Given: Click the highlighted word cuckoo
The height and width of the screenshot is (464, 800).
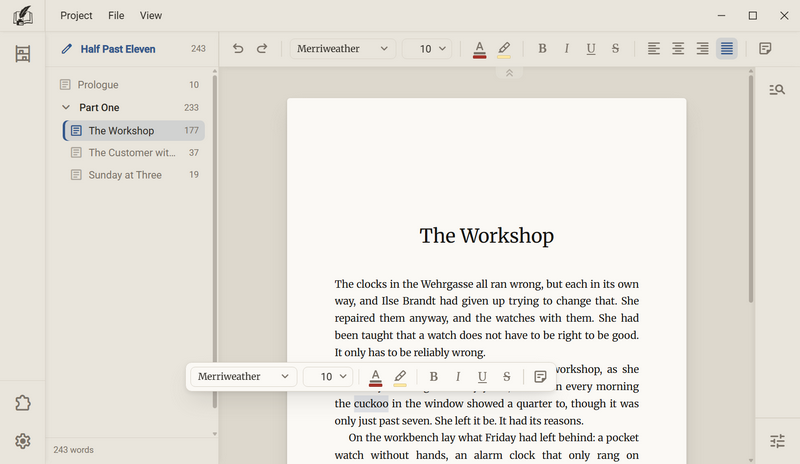Looking at the screenshot, I should coord(371,404).
